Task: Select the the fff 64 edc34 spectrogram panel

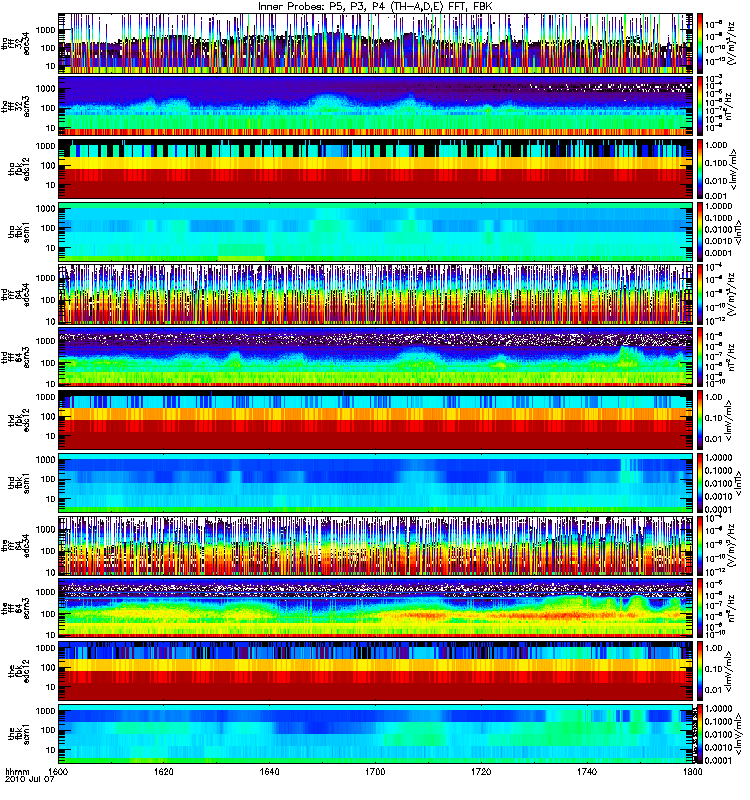Action: point(376,545)
